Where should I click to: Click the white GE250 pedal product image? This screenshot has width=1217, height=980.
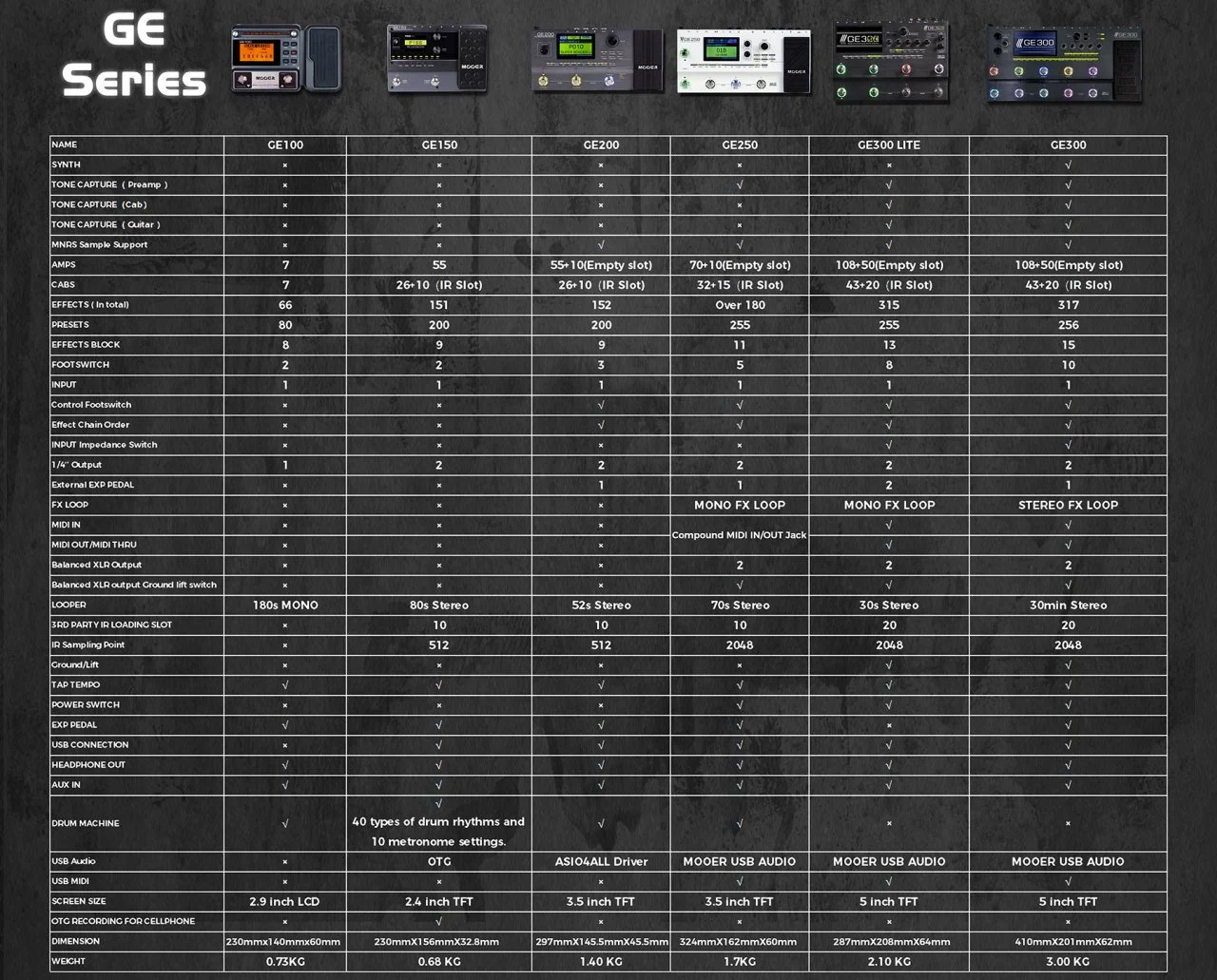point(744,63)
